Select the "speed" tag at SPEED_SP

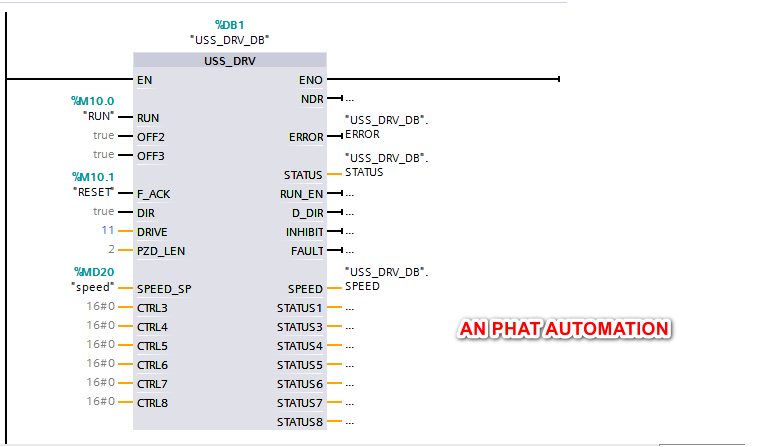click(x=93, y=287)
